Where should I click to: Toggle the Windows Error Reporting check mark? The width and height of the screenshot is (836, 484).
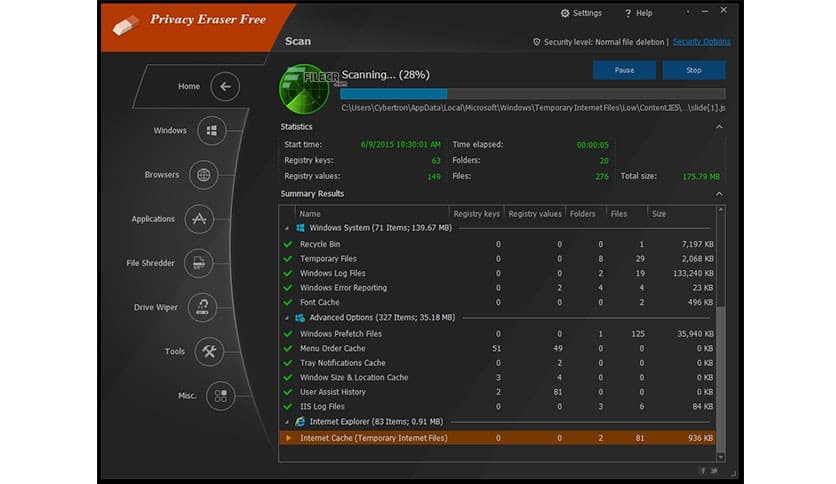click(288, 288)
